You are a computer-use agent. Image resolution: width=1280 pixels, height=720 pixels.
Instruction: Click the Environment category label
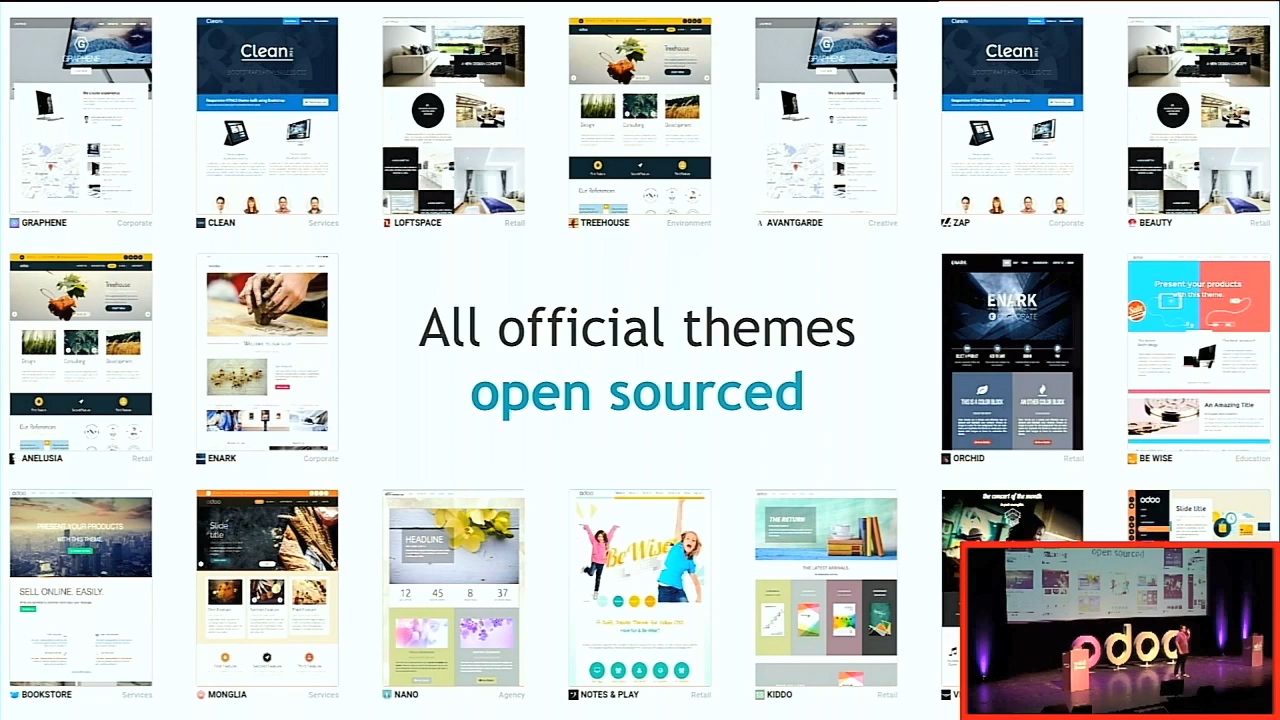click(688, 223)
